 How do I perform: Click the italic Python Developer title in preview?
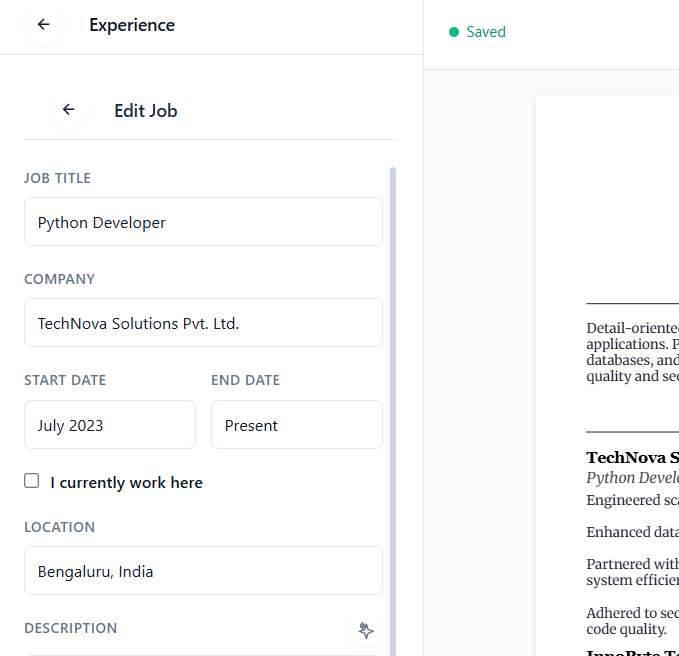632,478
